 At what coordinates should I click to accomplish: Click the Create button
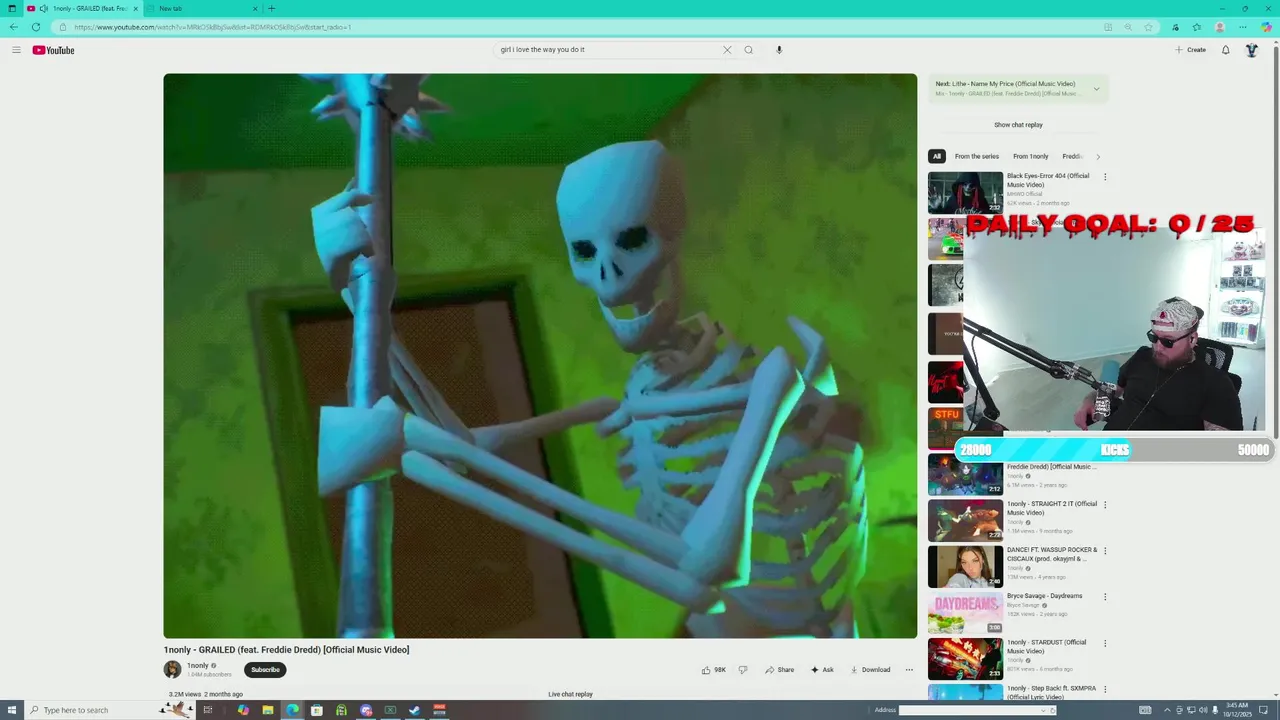point(1190,50)
